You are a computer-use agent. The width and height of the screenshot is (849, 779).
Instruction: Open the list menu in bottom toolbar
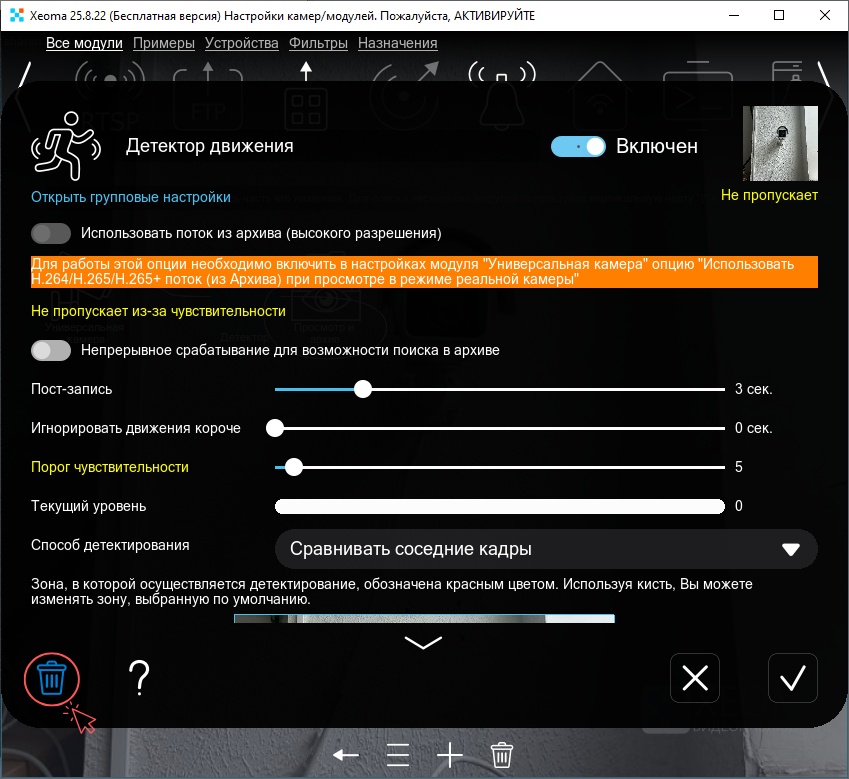(x=398, y=755)
